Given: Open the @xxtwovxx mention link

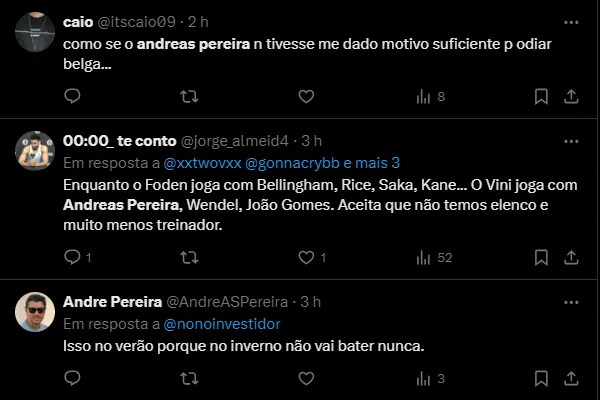Looking at the screenshot, I should tap(202, 161).
